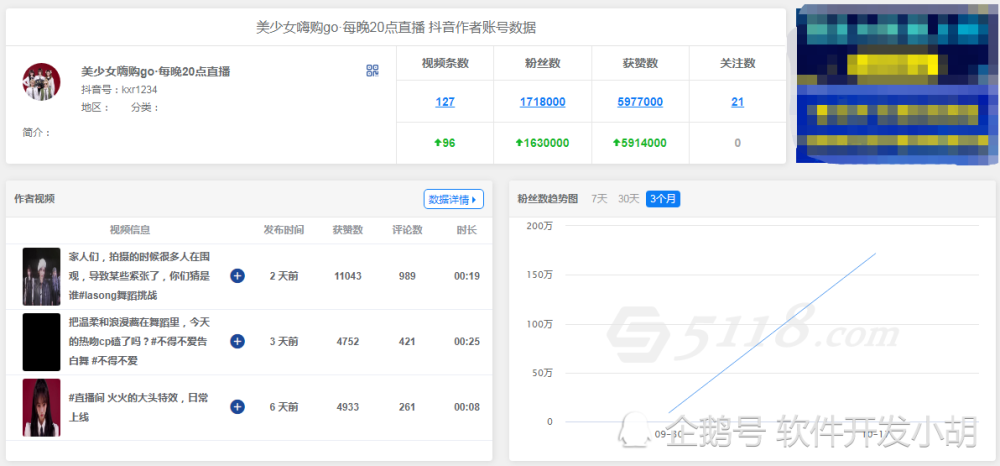Click the account avatar image

[x=41, y=82]
